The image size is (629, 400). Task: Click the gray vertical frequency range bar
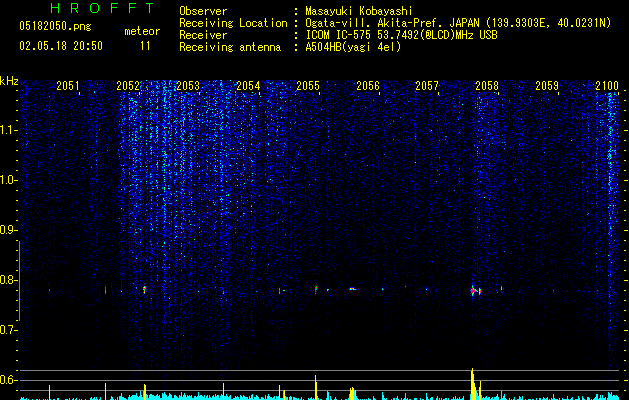point(19,281)
